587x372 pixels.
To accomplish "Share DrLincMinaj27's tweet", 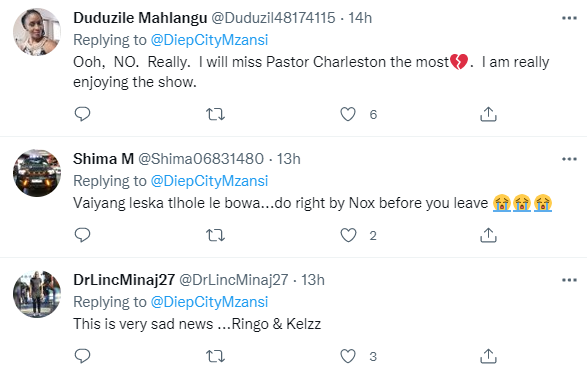I will tap(488, 356).
